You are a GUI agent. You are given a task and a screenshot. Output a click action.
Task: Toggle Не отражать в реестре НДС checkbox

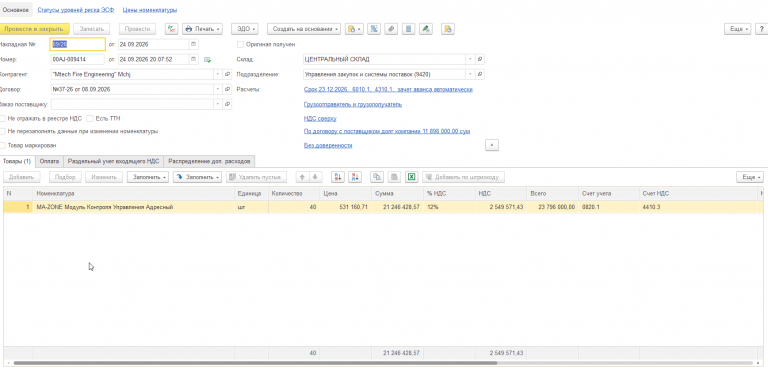(3, 118)
